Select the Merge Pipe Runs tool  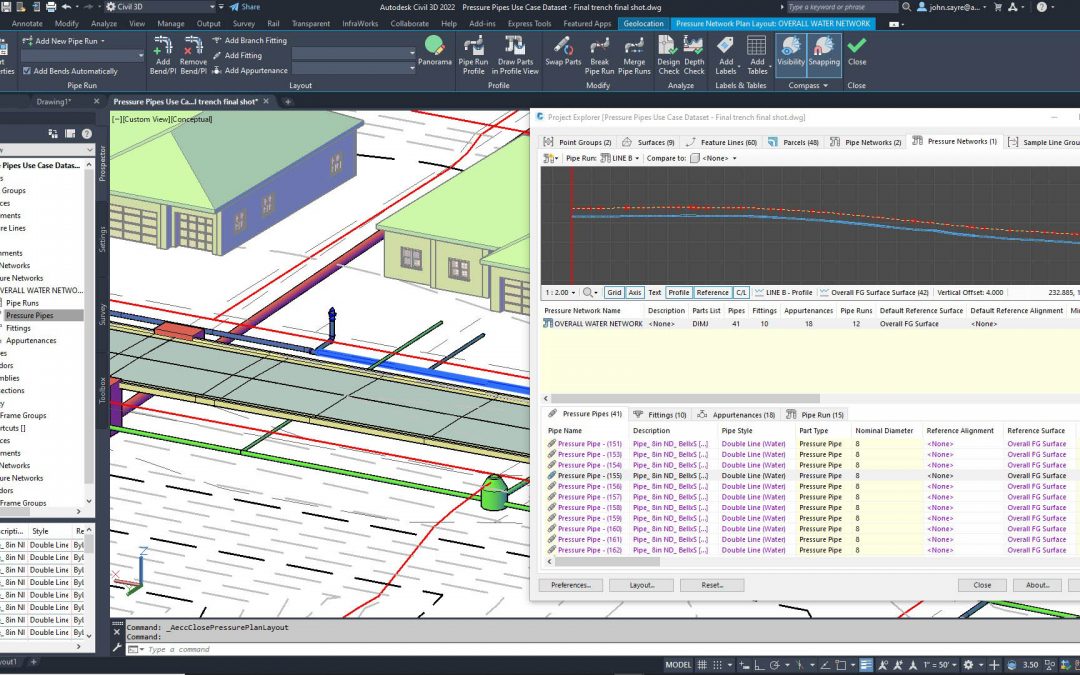tap(634, 55)
